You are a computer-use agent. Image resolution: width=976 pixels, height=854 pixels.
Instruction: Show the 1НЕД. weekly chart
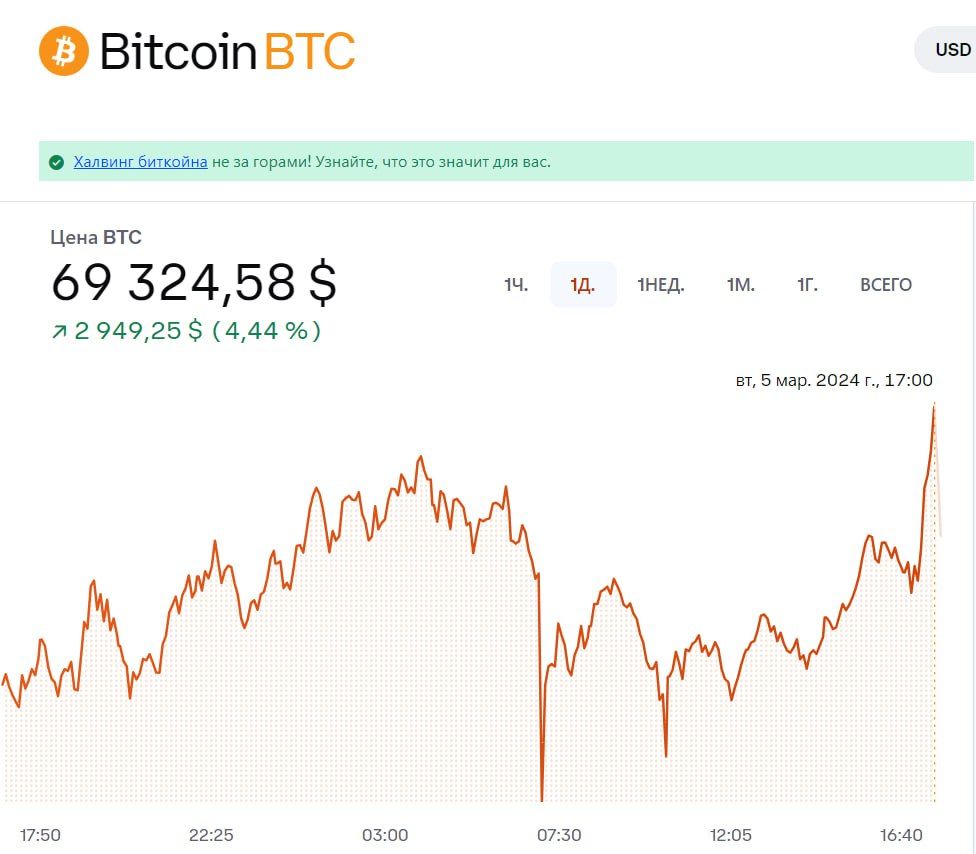coord(661,285)
